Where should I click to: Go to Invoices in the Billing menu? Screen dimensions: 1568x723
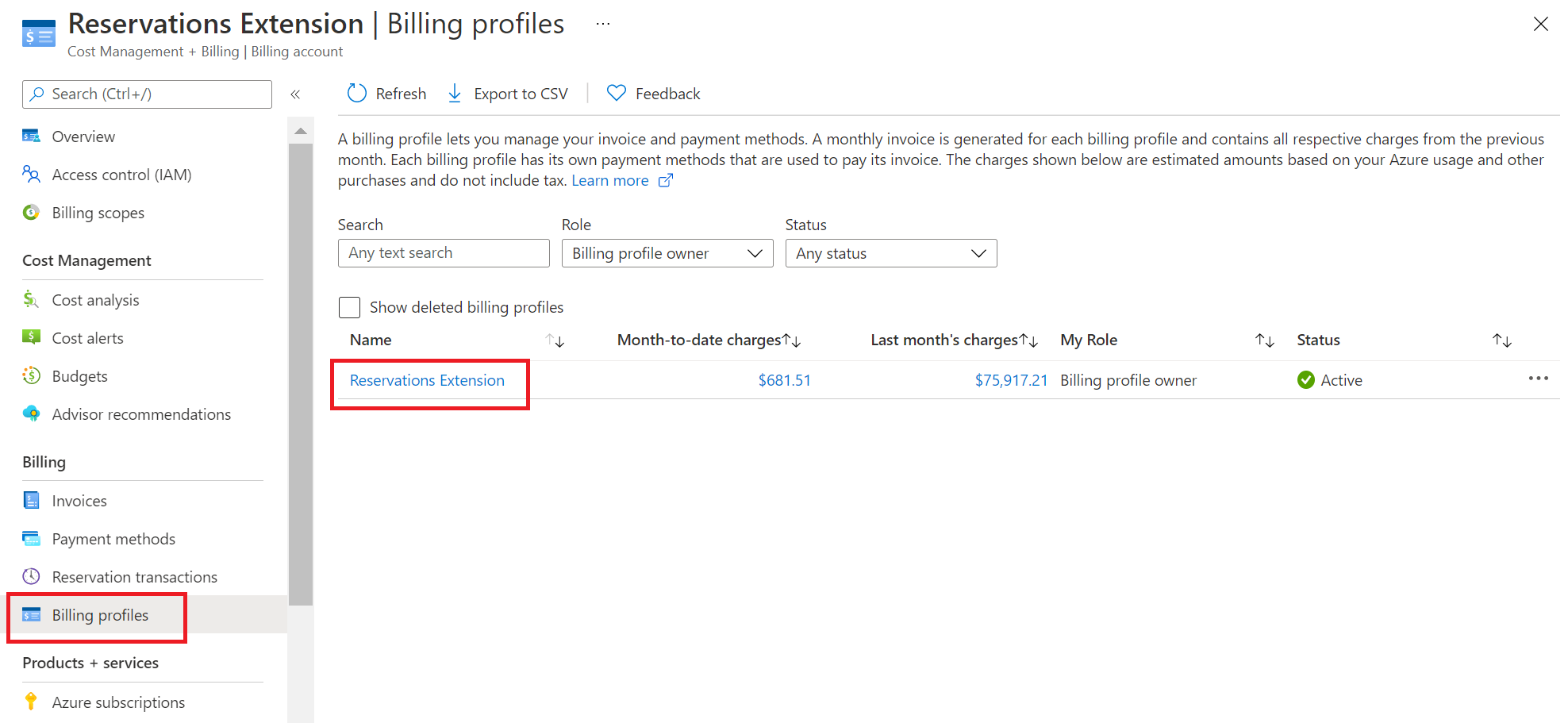pos(79,501)
